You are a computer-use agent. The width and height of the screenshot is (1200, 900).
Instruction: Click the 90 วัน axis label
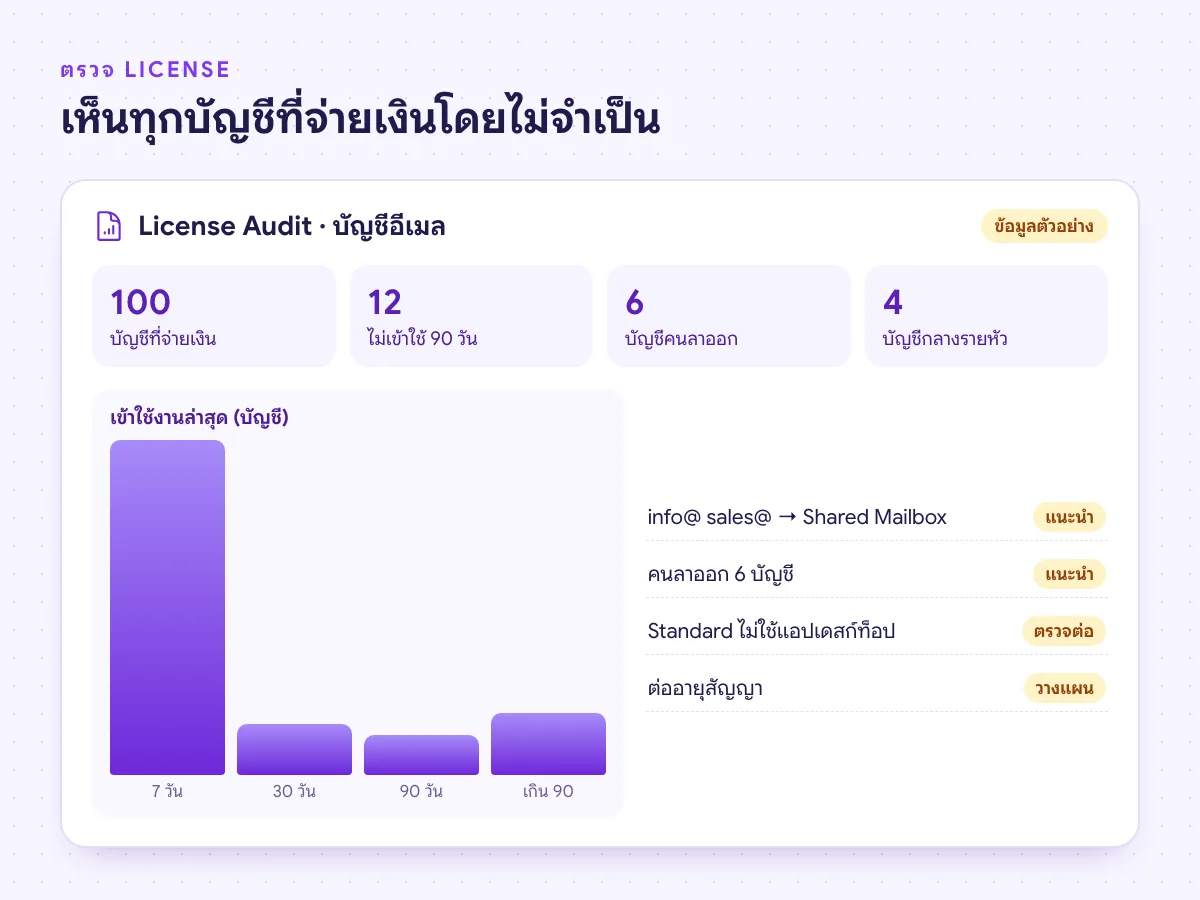pyautogui.click(x=421, y=791)
